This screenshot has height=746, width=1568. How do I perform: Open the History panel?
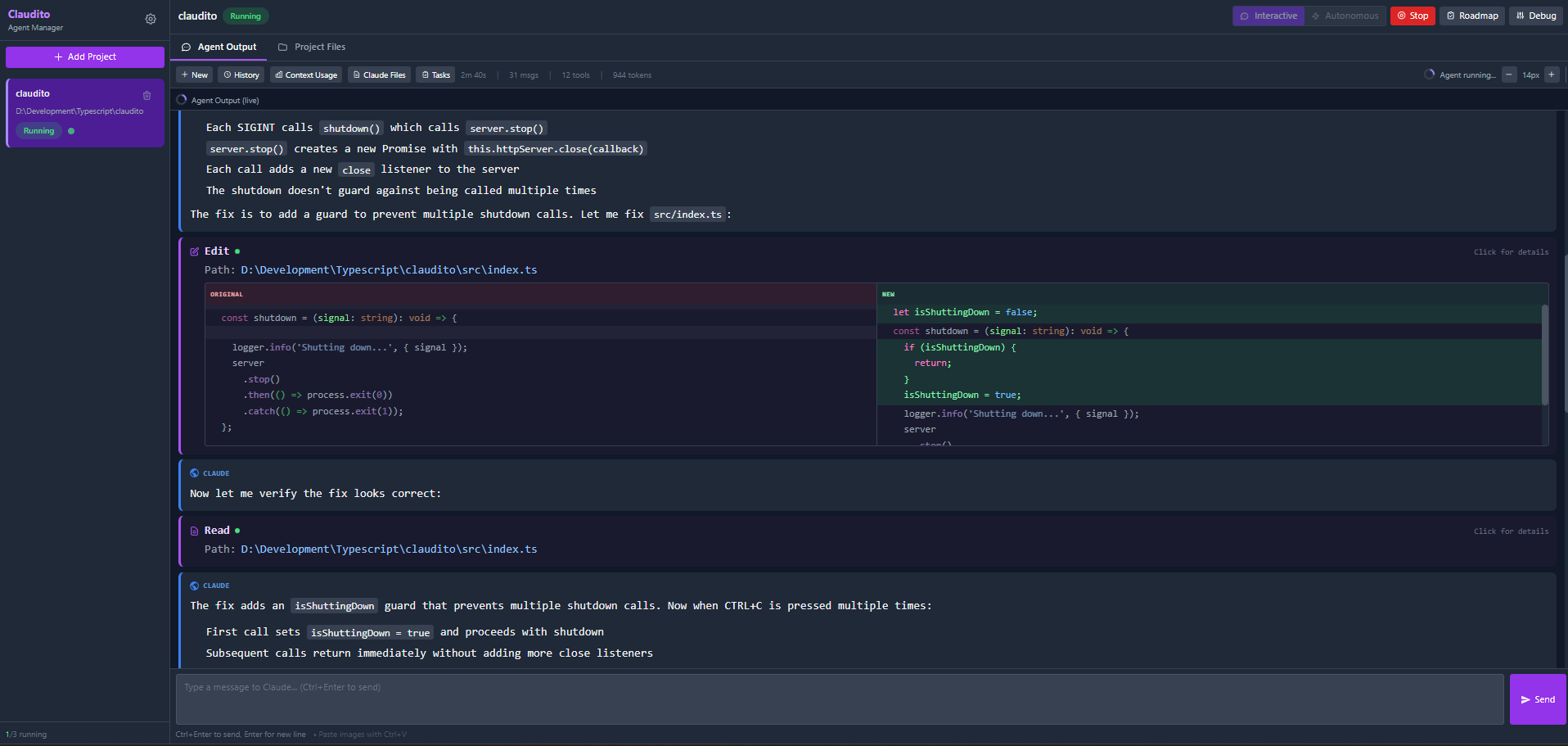[241, 75]
